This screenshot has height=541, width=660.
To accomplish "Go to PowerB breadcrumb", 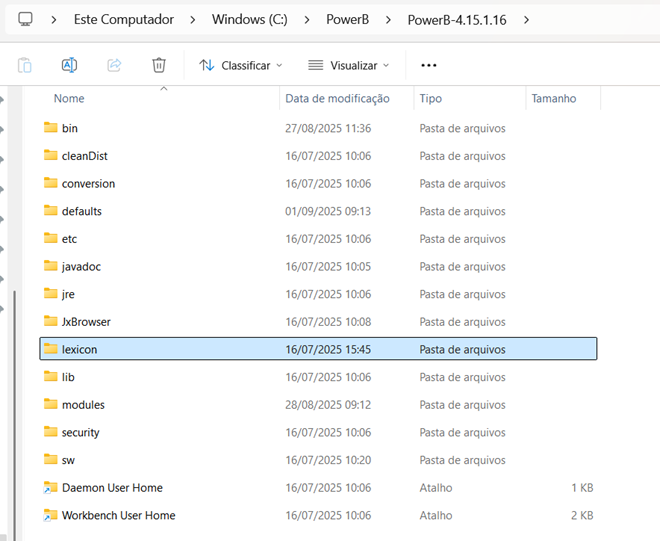I will click(348, 19).
